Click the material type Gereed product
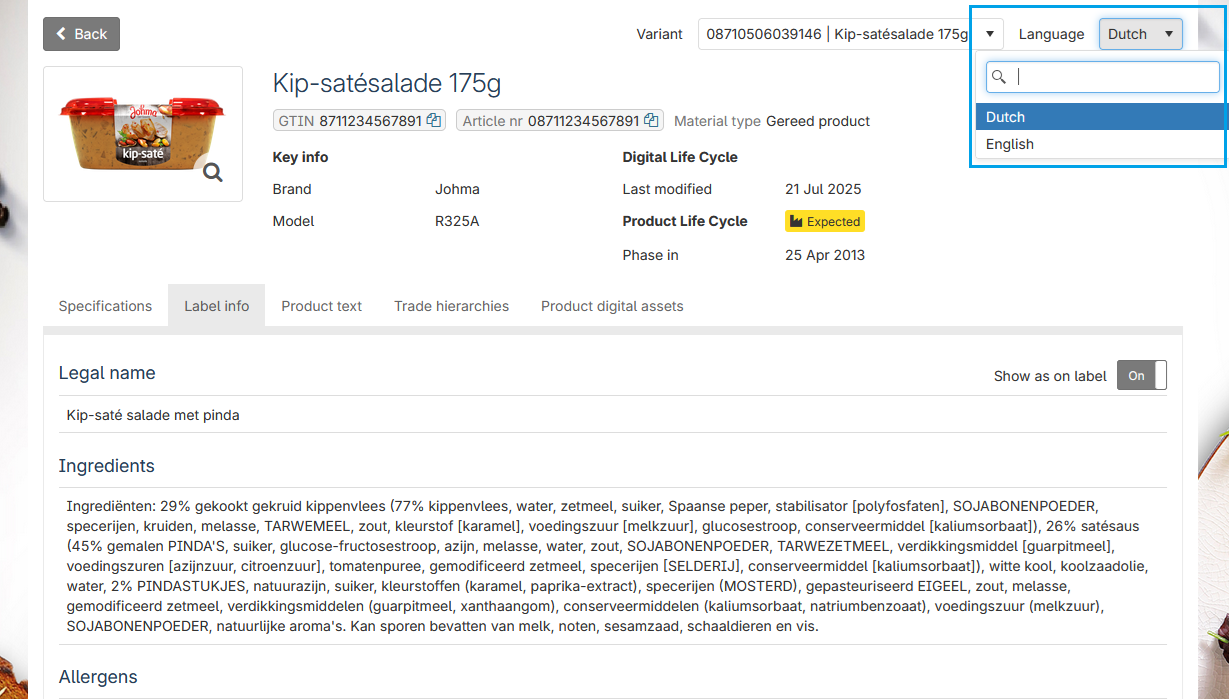 point(818,121)
